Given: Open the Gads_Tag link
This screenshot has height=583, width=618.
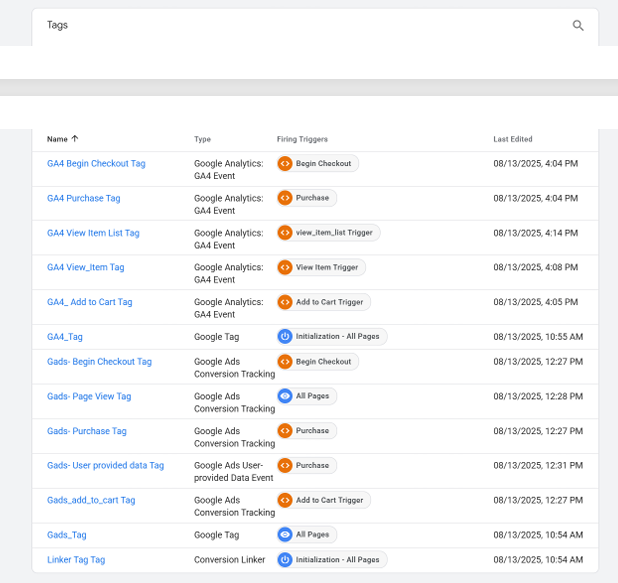Looking at the screenshot, I should (x=67, y=535).
